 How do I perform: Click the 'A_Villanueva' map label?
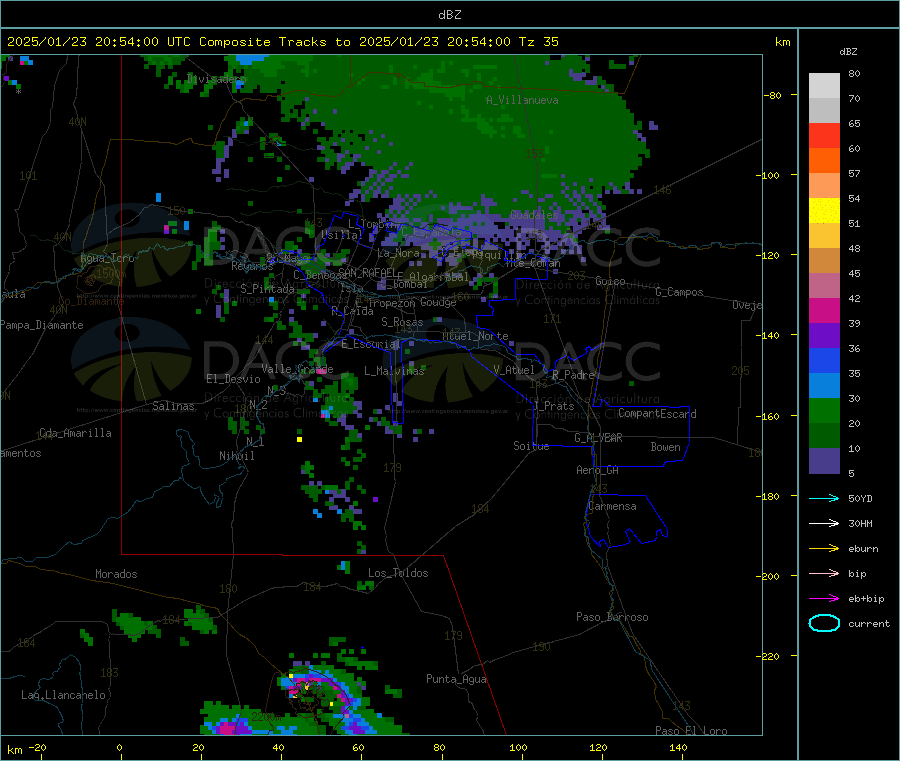click(x=522, y=100)
